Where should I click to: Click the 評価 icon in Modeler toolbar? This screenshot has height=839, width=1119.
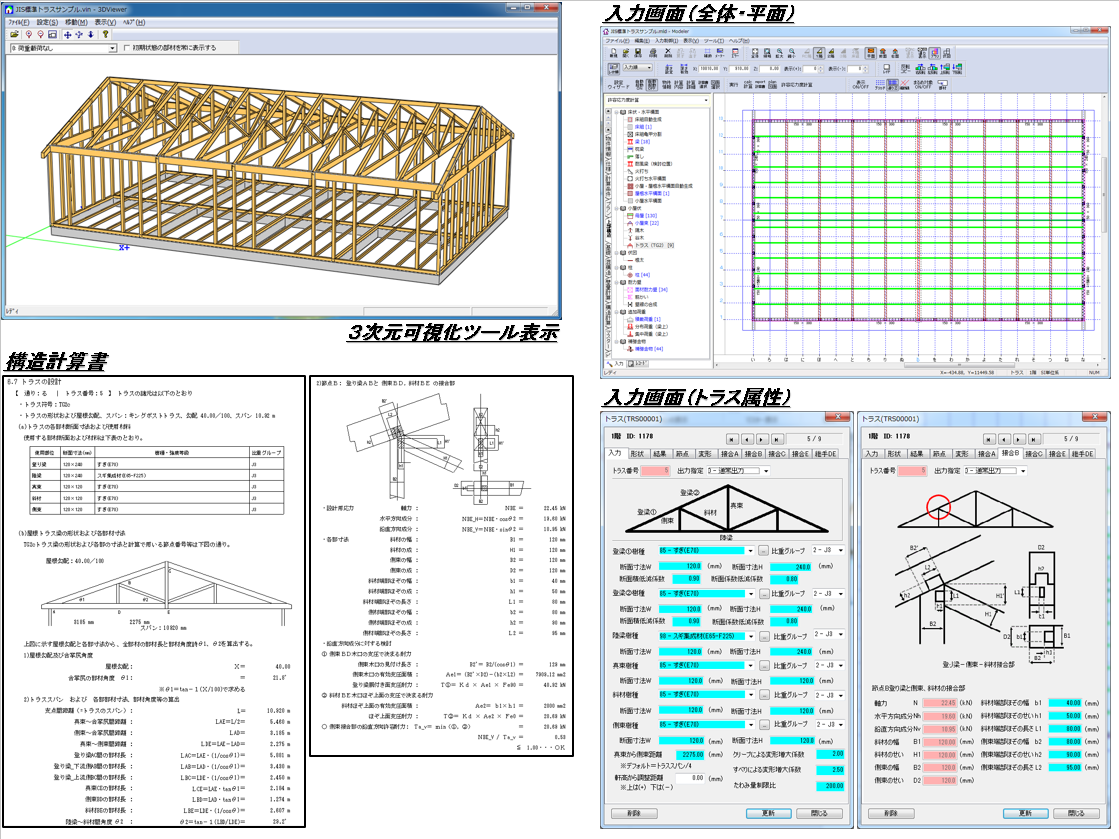947,54
